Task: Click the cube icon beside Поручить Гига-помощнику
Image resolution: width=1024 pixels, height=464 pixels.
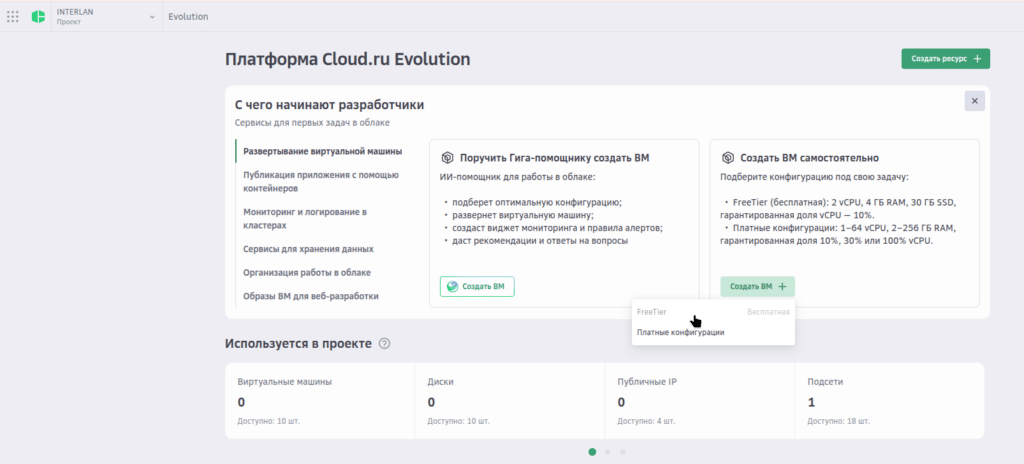Action: 447,158
